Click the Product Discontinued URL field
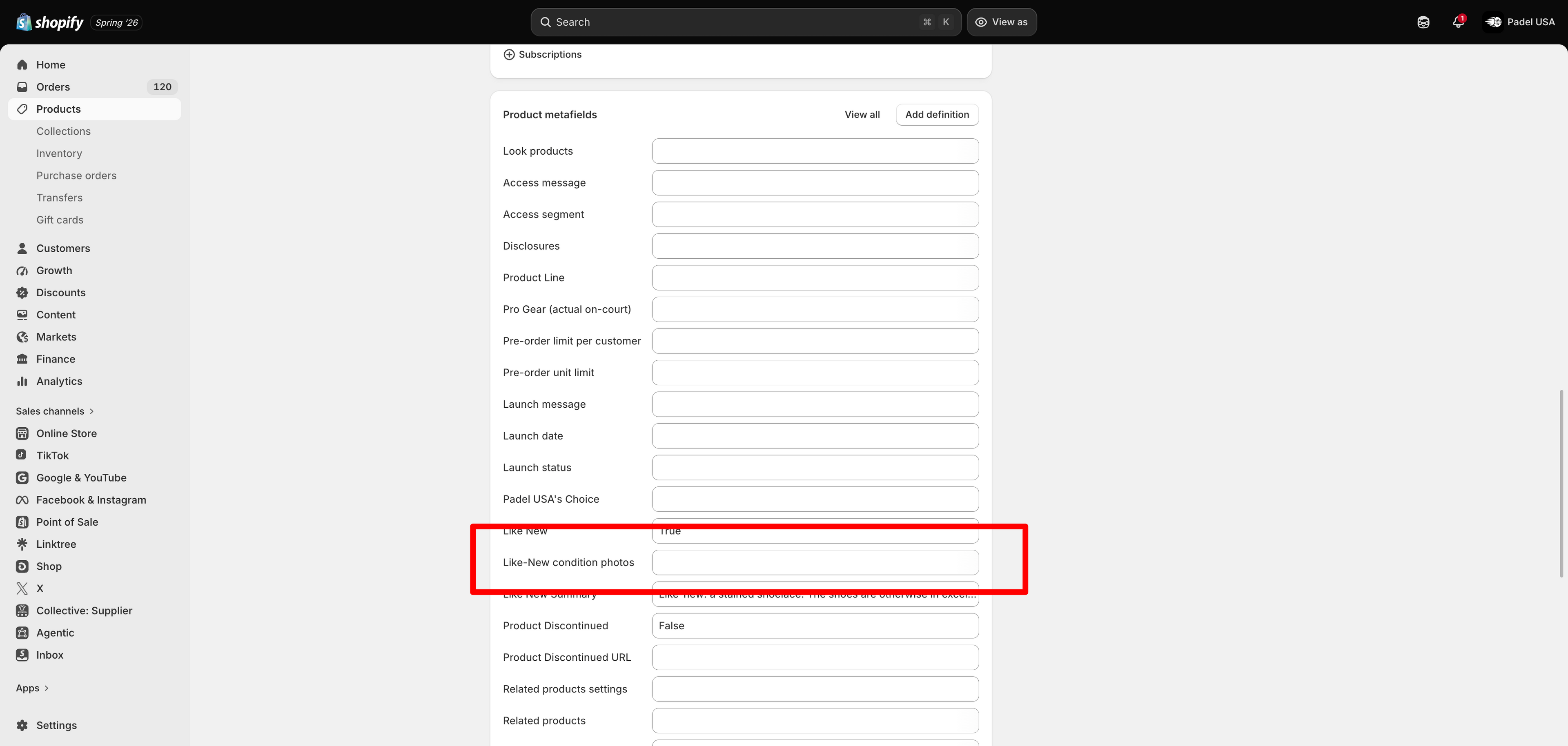1568x746 pixels. (815, 657)
